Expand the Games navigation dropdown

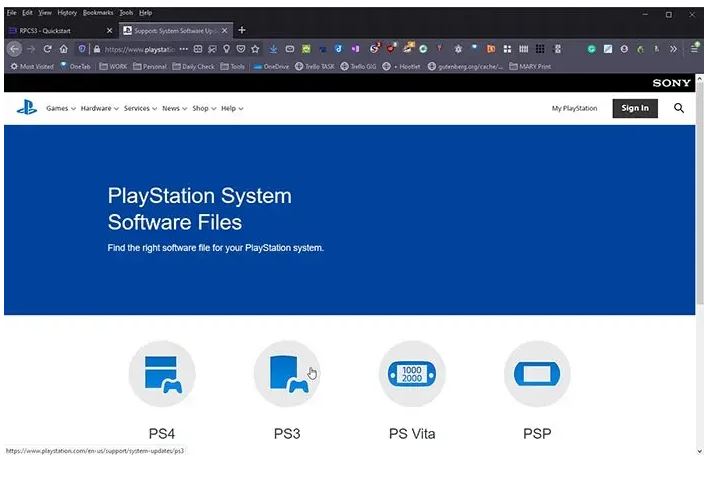(x=61, y=108)
